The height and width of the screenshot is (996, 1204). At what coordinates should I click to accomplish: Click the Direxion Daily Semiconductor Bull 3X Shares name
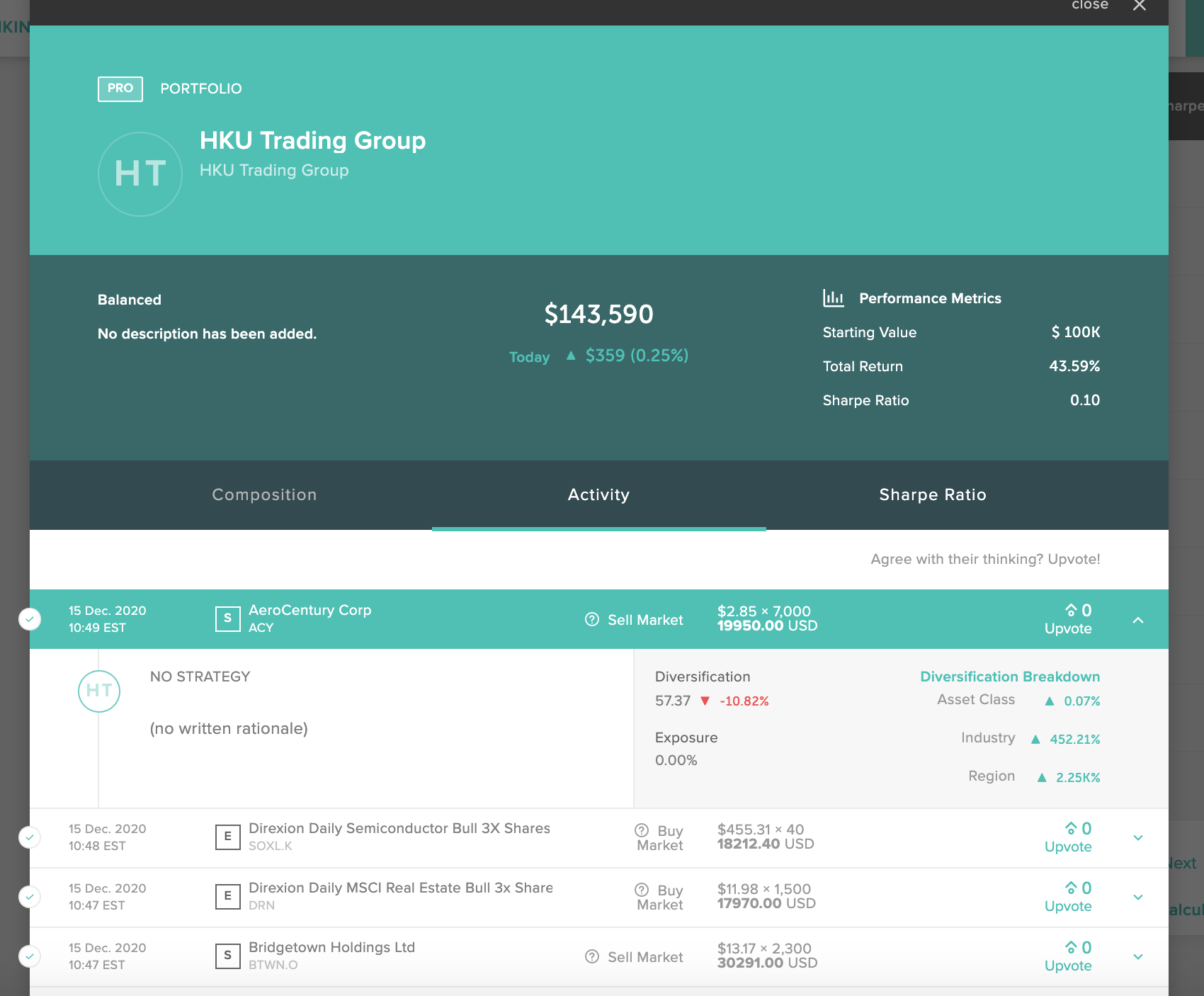[x=399, y=828]
